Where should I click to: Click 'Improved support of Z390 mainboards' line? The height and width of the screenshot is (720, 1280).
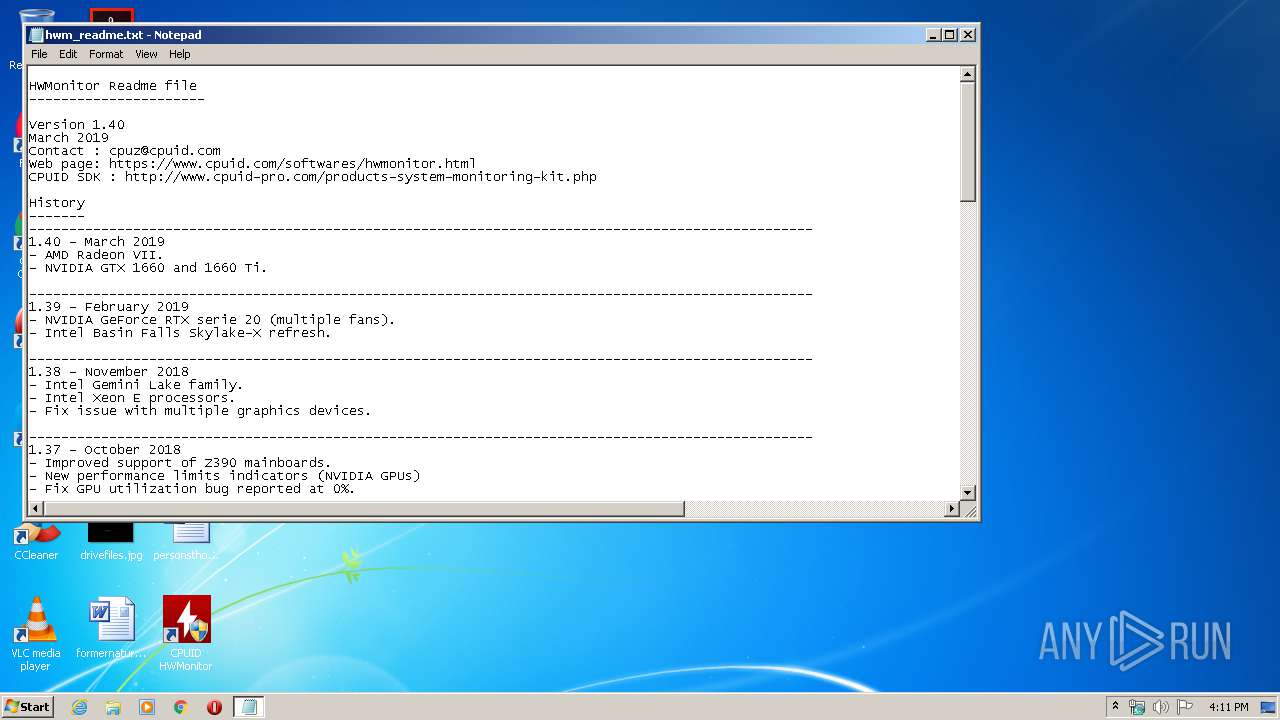coord(180,463)
